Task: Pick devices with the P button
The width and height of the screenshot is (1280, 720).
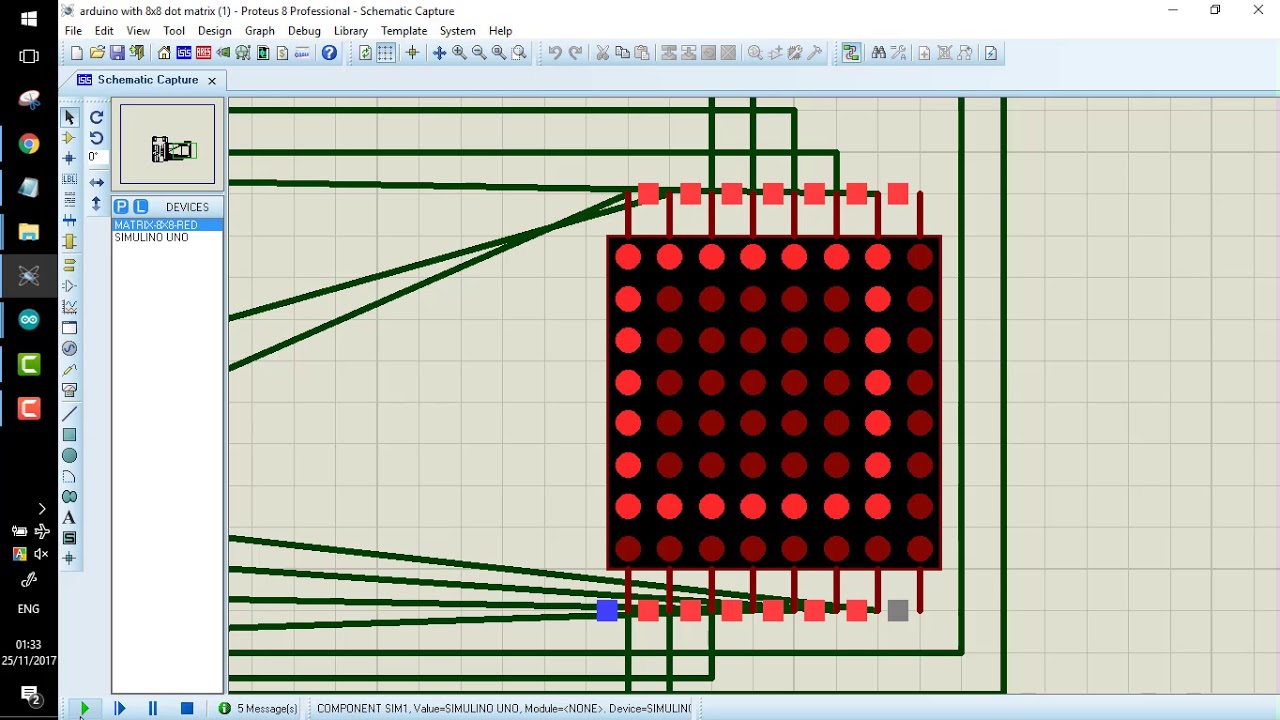Action: pos(121,206)
